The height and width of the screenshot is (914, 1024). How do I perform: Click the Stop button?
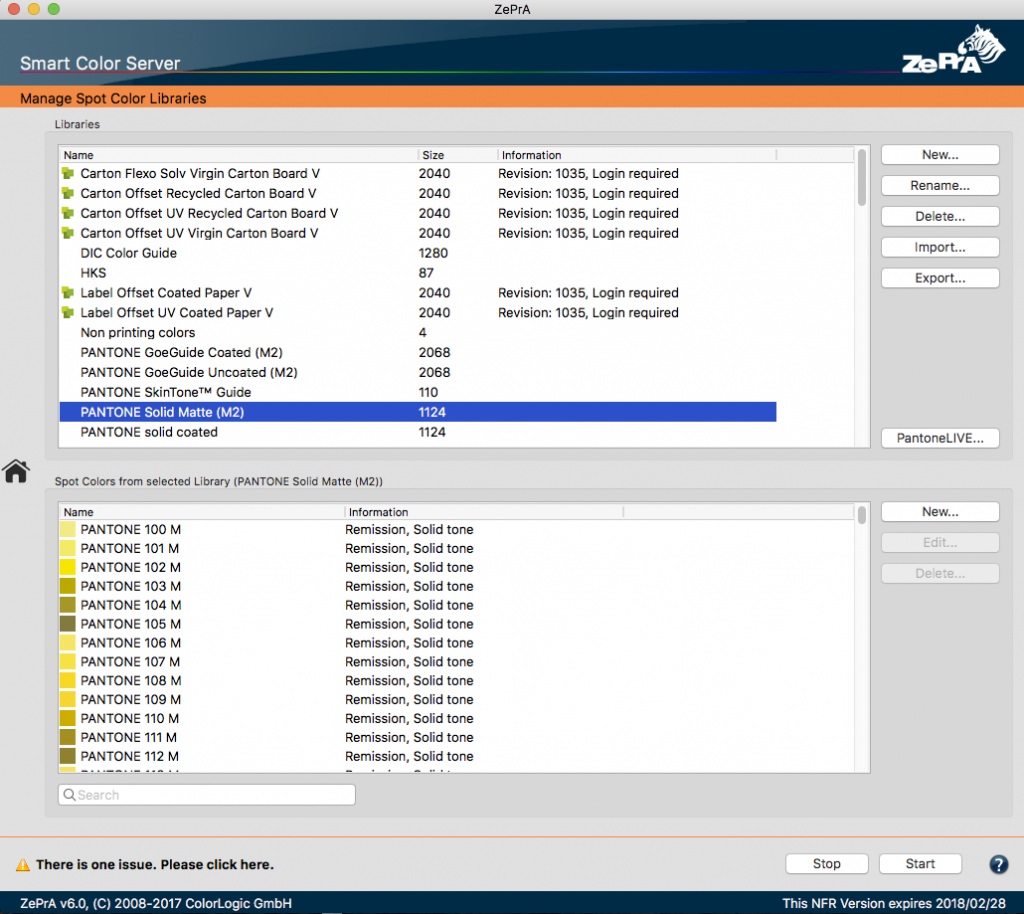coord(827,864)
